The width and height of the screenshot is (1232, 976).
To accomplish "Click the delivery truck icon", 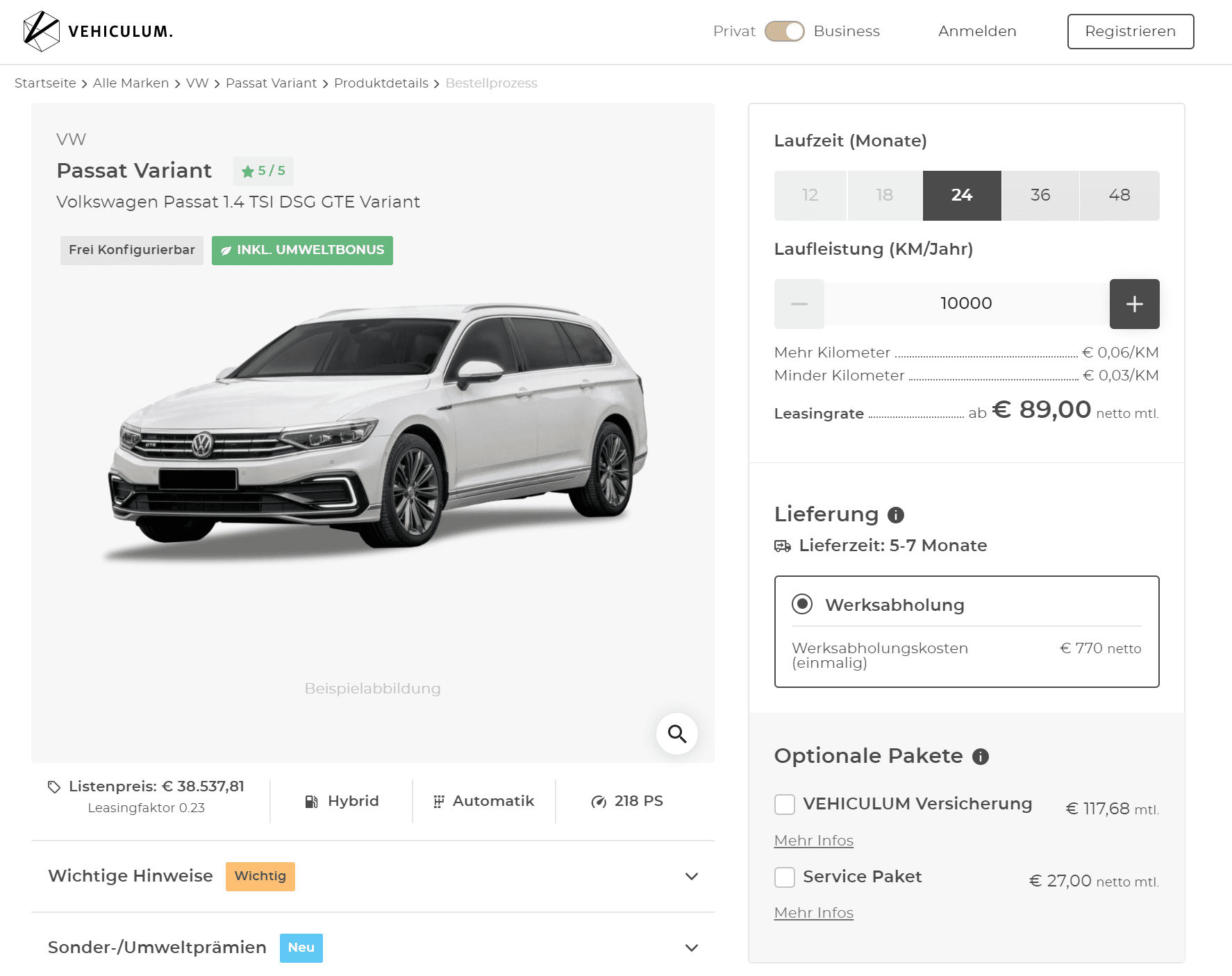I will [x=783, y=546].
